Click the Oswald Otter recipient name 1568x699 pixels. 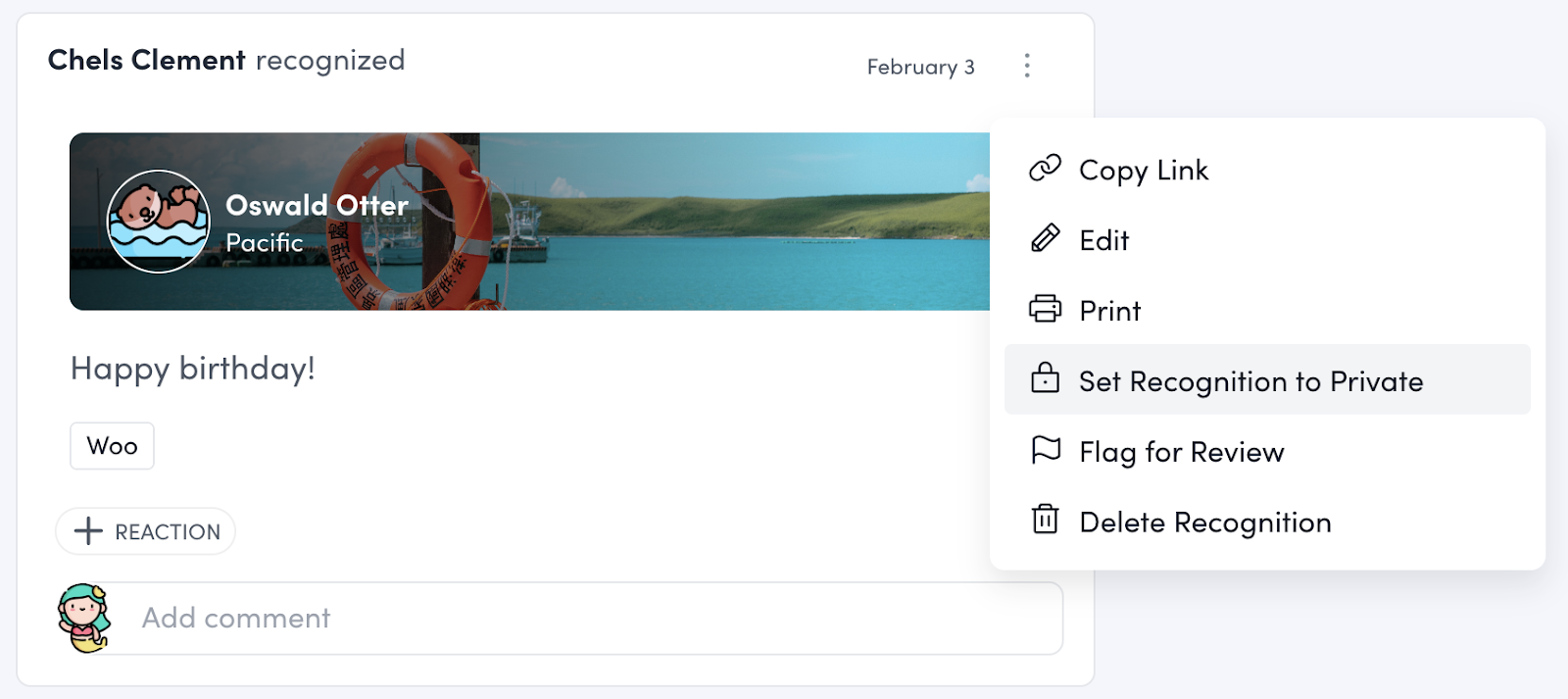(317, 206)
